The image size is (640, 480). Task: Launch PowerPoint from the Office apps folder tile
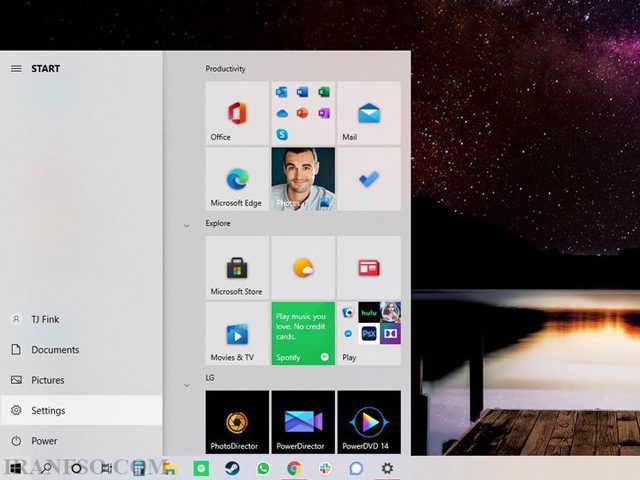click(x=302, y=113)
